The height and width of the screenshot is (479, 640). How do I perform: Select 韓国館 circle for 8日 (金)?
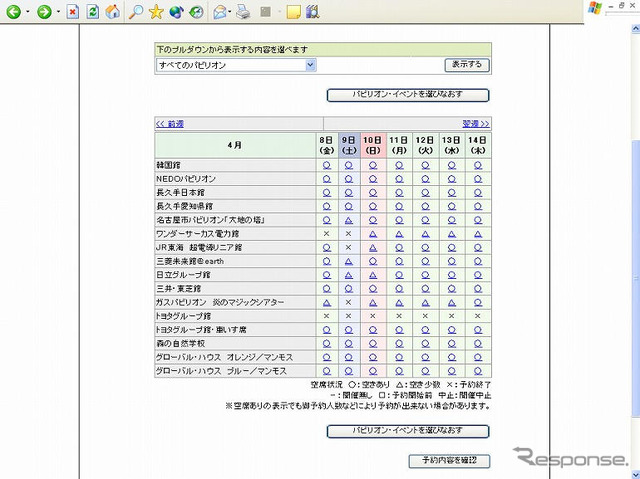click(327, 165)
